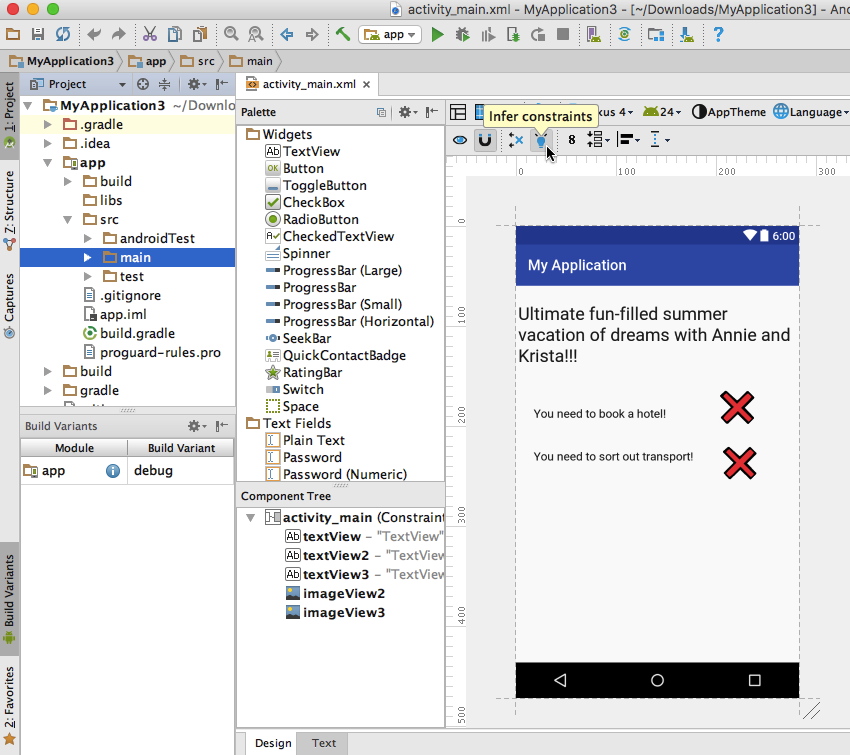Collapse the activity_main component tree node
Viewport: 850px width, 755px height.
tap(250, 518)
